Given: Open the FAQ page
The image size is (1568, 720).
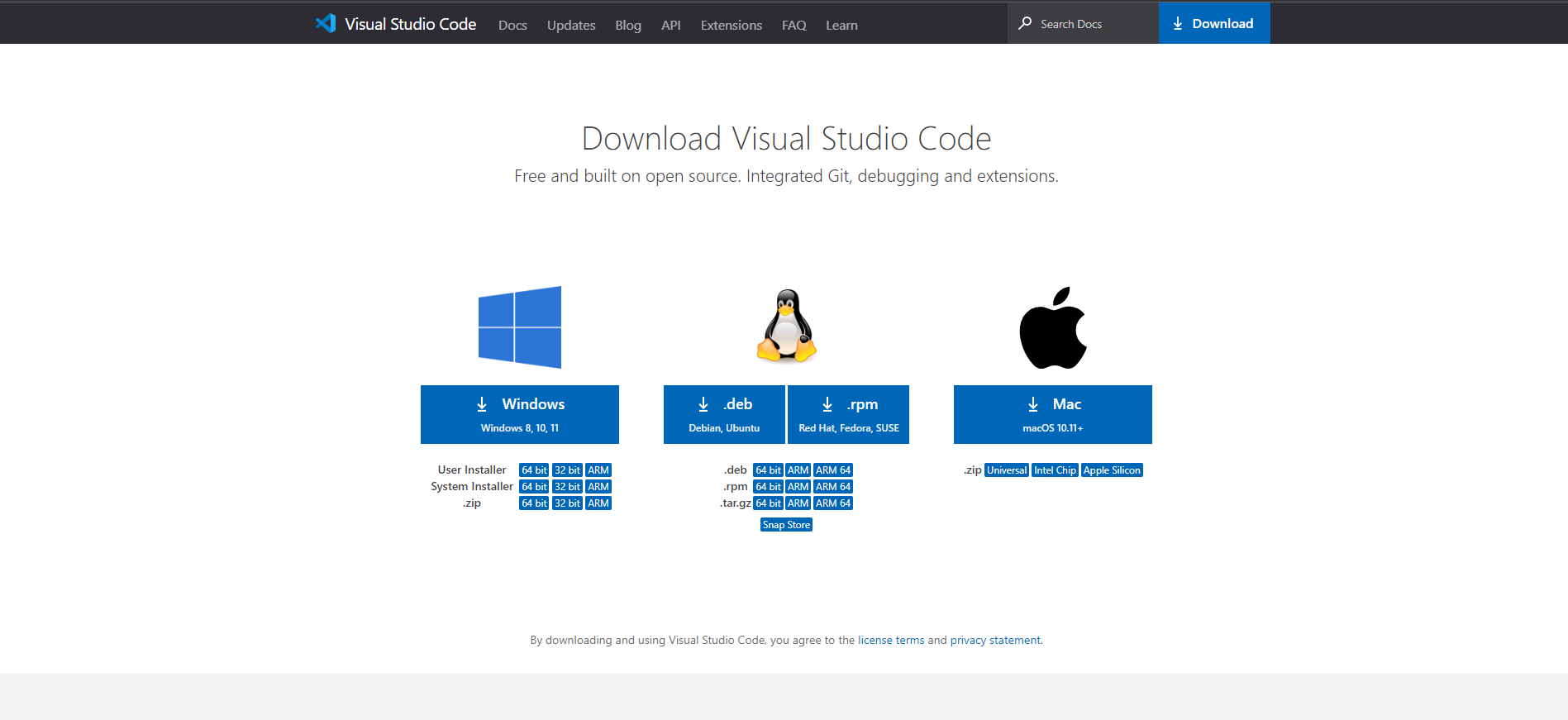Looking at the screenshot, I should 794,25.
